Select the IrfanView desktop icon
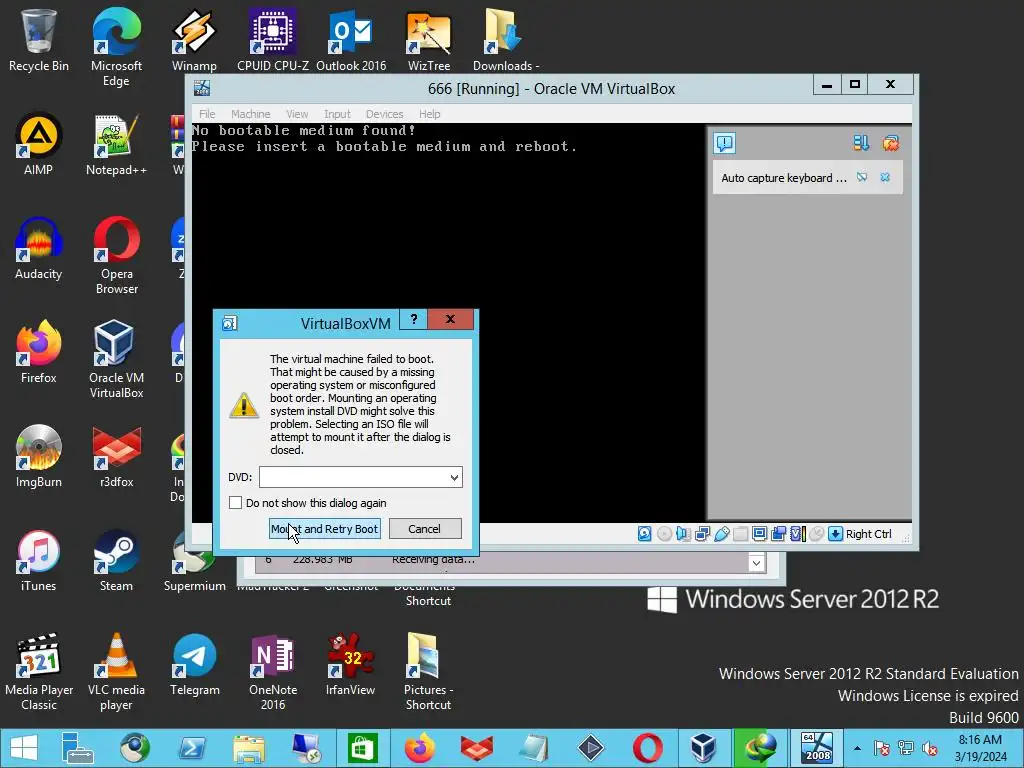 pyautogui.click(x=351, y=665)
